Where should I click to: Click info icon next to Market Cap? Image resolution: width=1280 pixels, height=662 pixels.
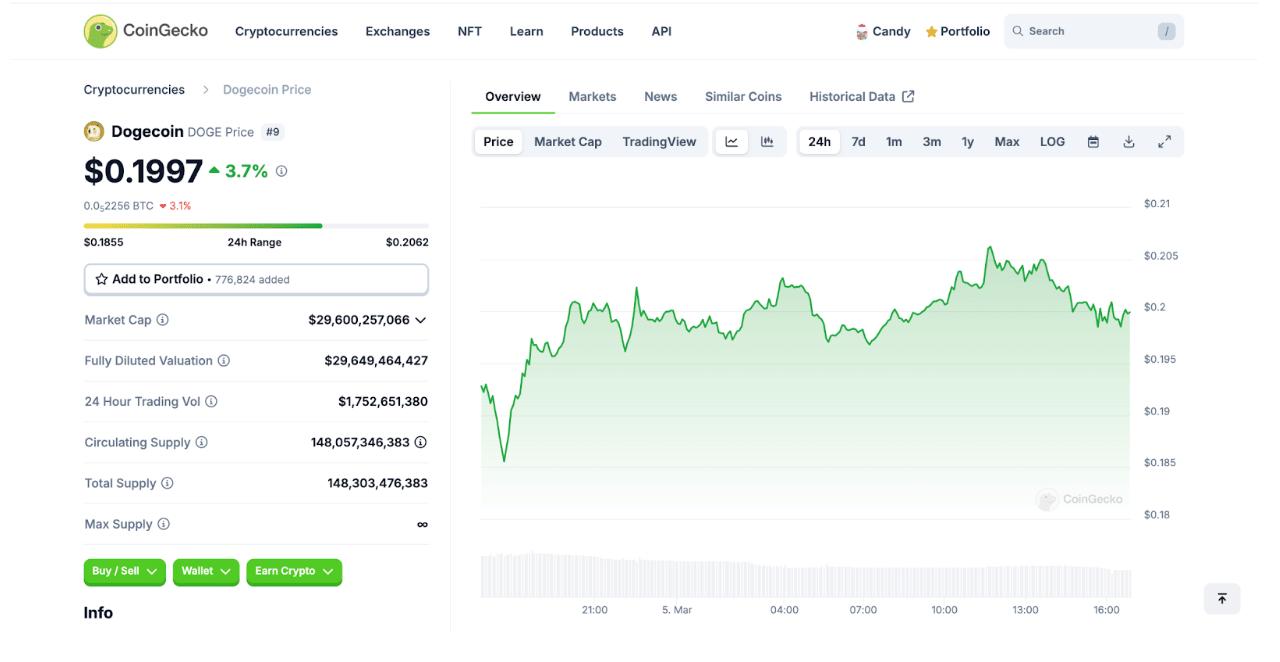163,320
